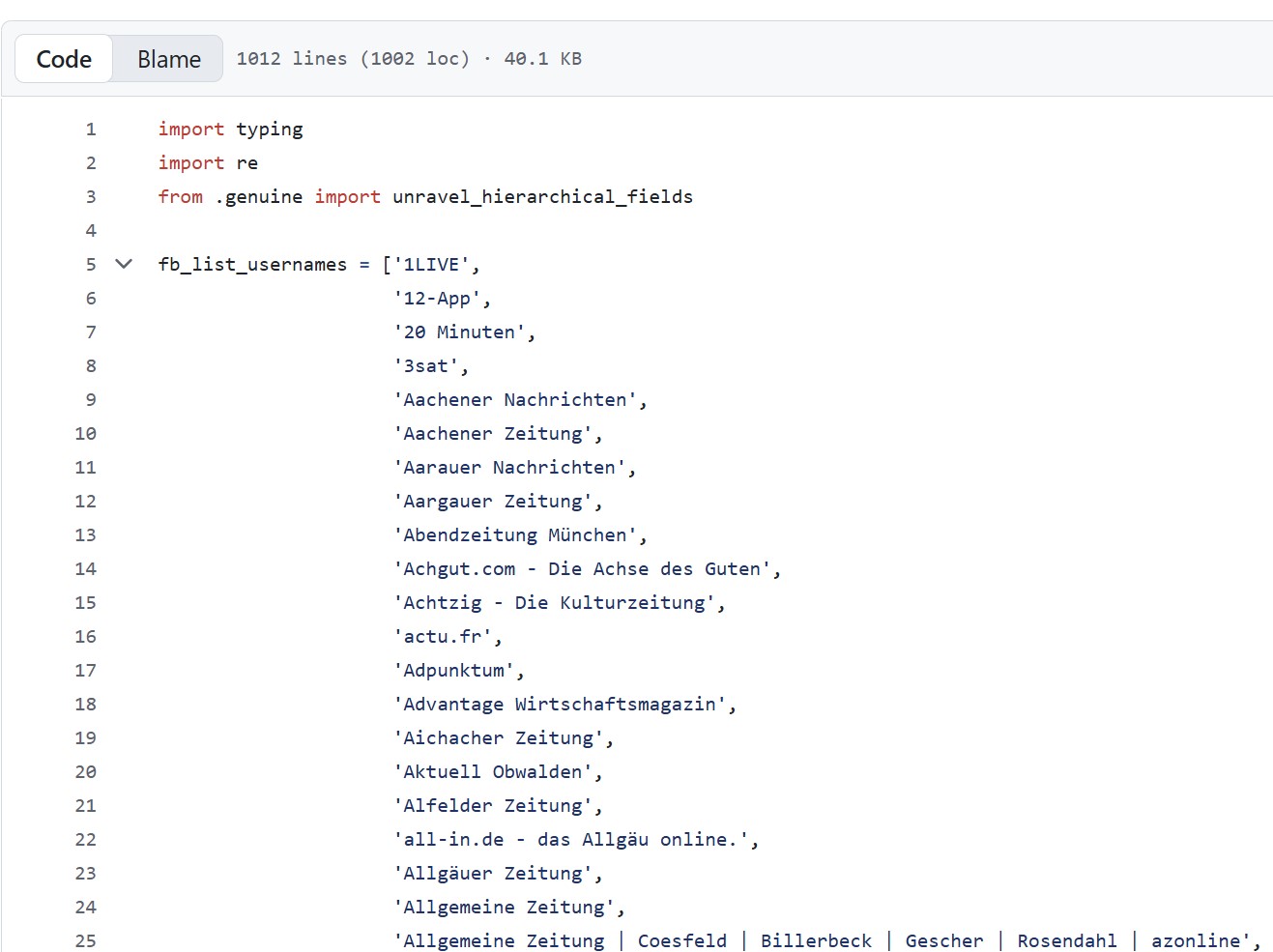The height and width of the screenshot is (952, 1273).
Task: Select line number 23
Action: pyautogui.click(x=86, y=874)
